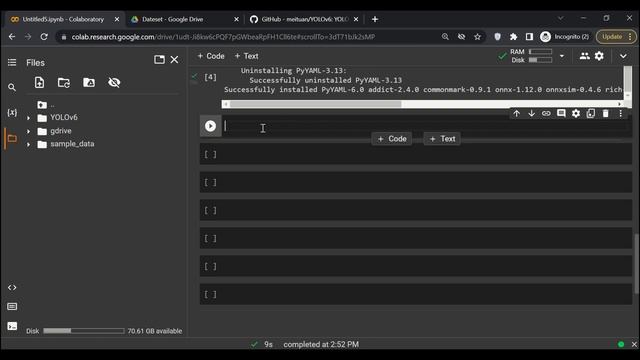Open notebook Share people icon
The image size is (640, 360).
point(584,56)
